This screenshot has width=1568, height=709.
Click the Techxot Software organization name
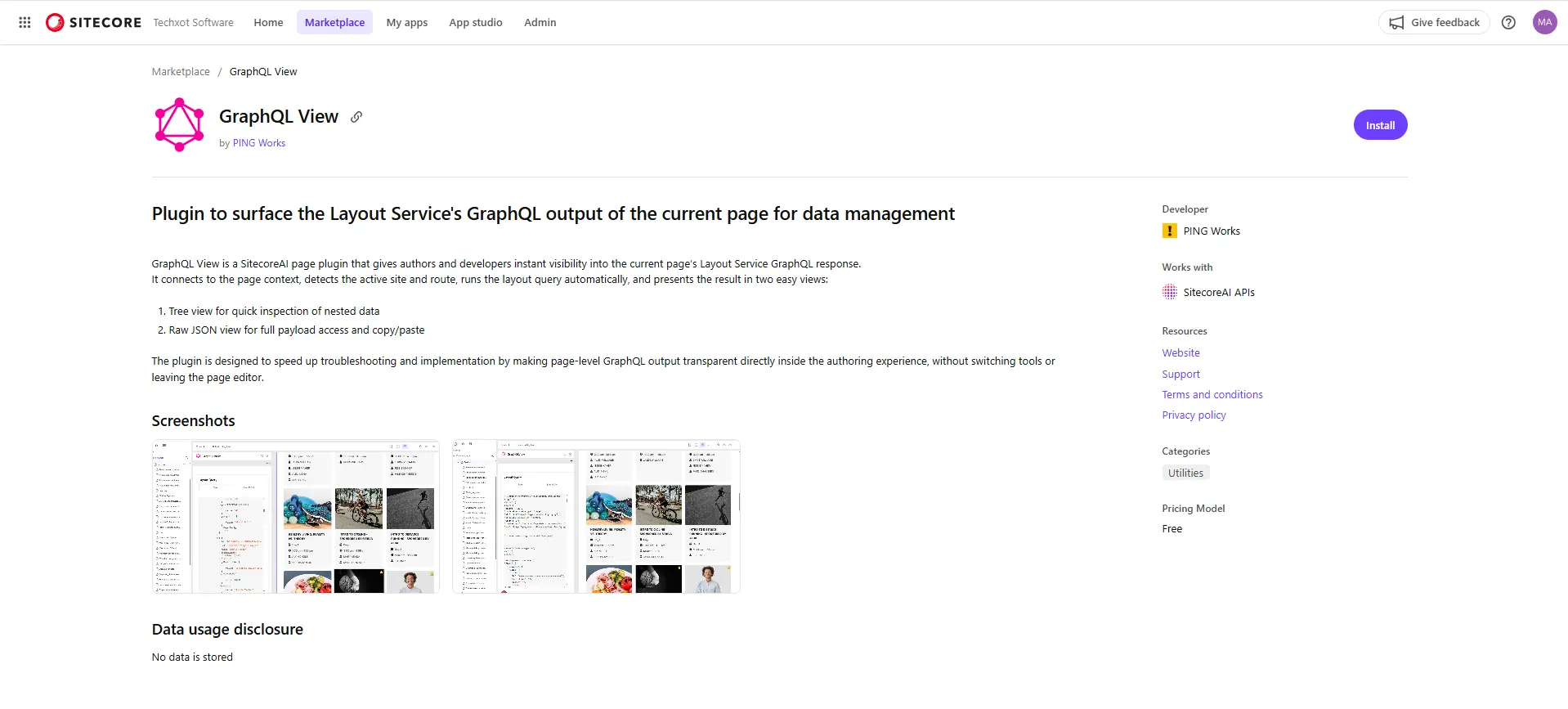pyautogui.click(x=194, y=23)
